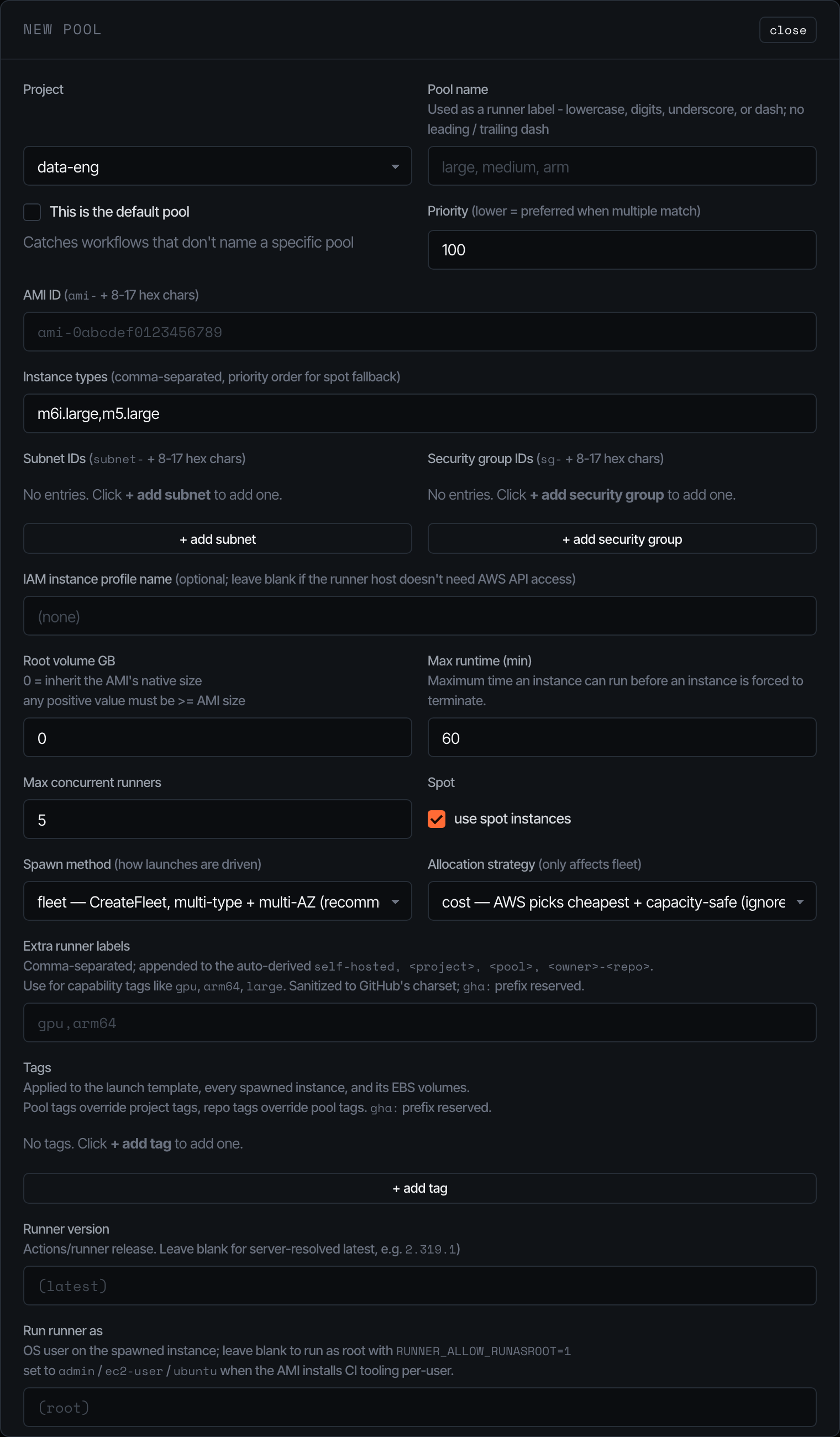
Task: Click the AMI ID text field
Action: click(419, 331)
